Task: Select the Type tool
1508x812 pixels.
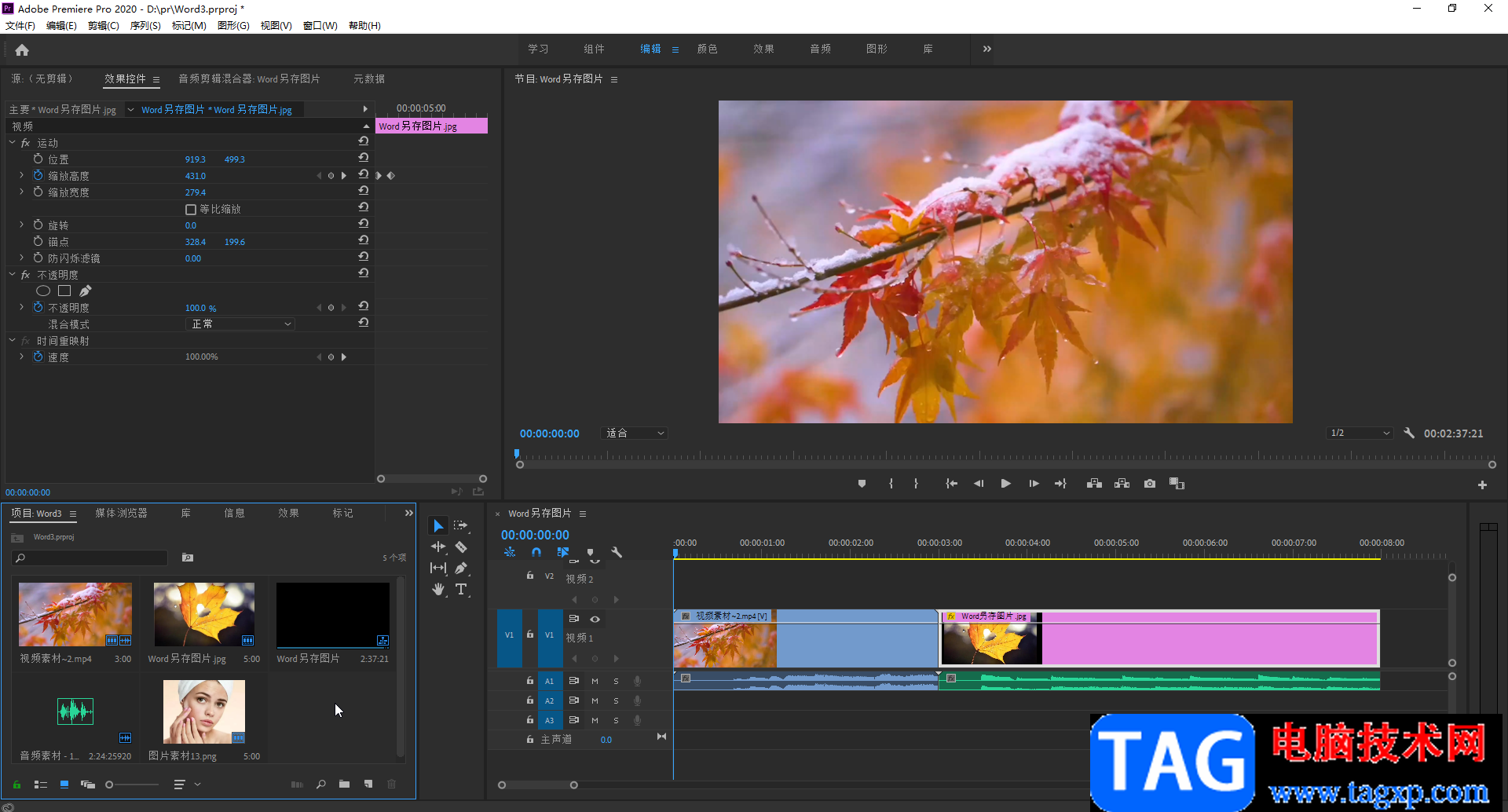Action: click(461, 589)
